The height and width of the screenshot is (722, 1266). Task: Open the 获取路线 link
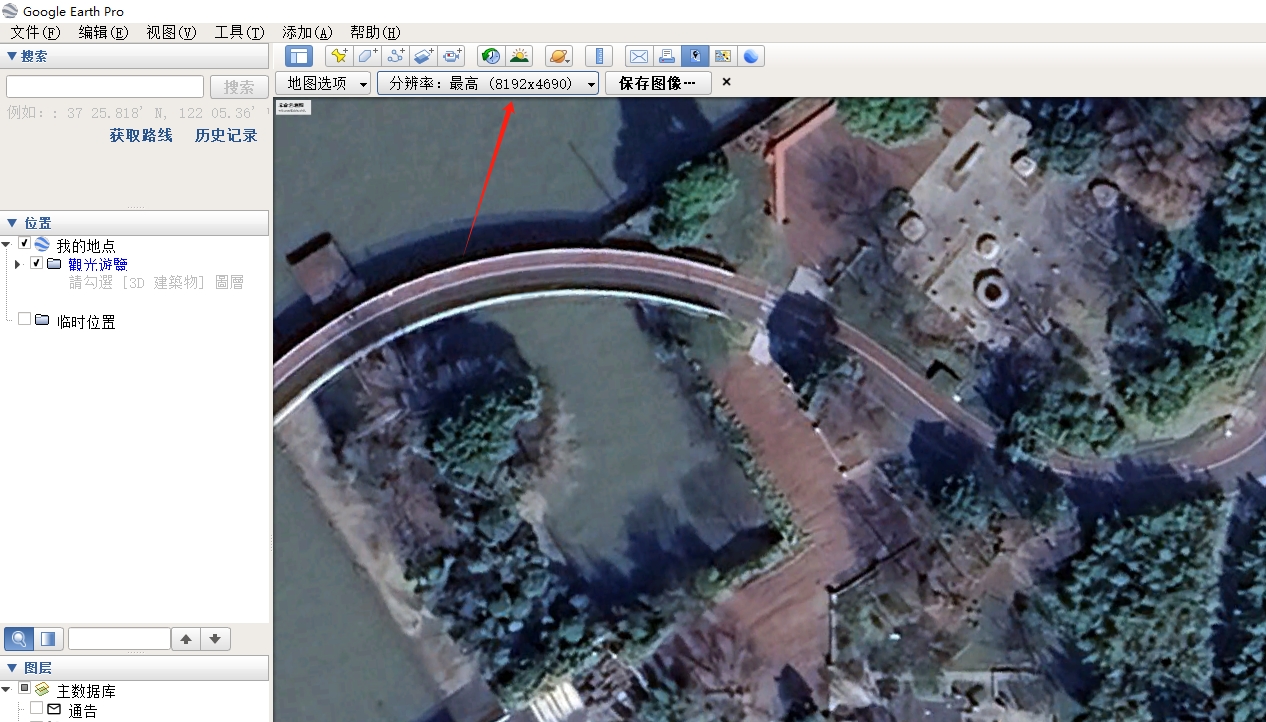tap(141, 136)
